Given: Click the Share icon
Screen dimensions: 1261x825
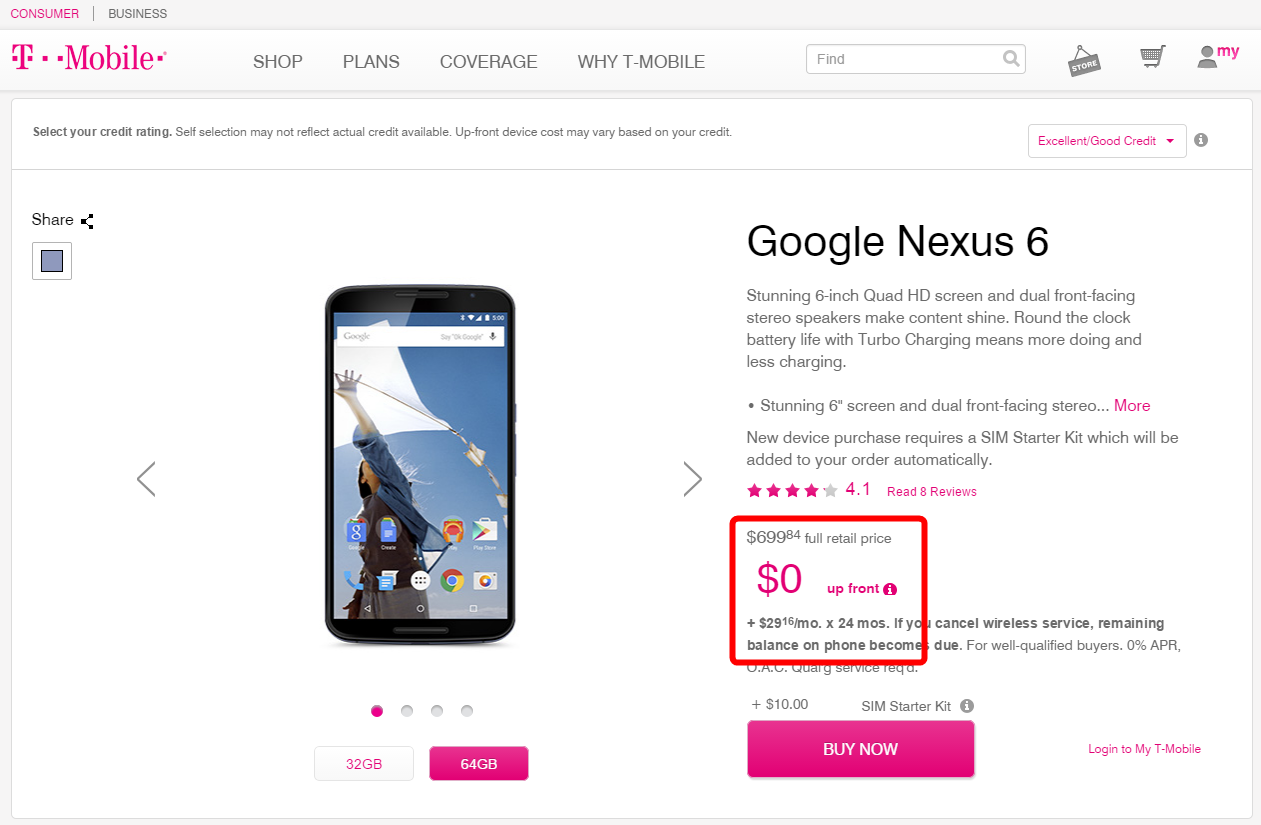Looking at the screenshot, I should (x=87, y=221).
